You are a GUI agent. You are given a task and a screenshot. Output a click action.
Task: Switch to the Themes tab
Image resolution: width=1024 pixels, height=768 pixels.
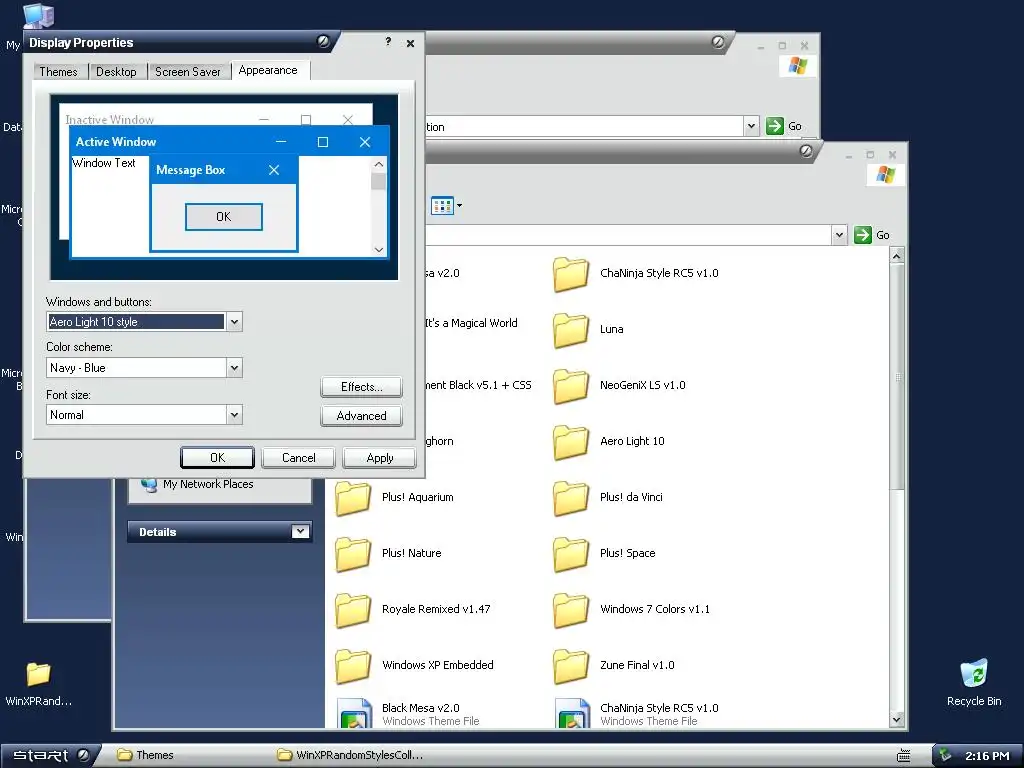(x=58, y=72)
